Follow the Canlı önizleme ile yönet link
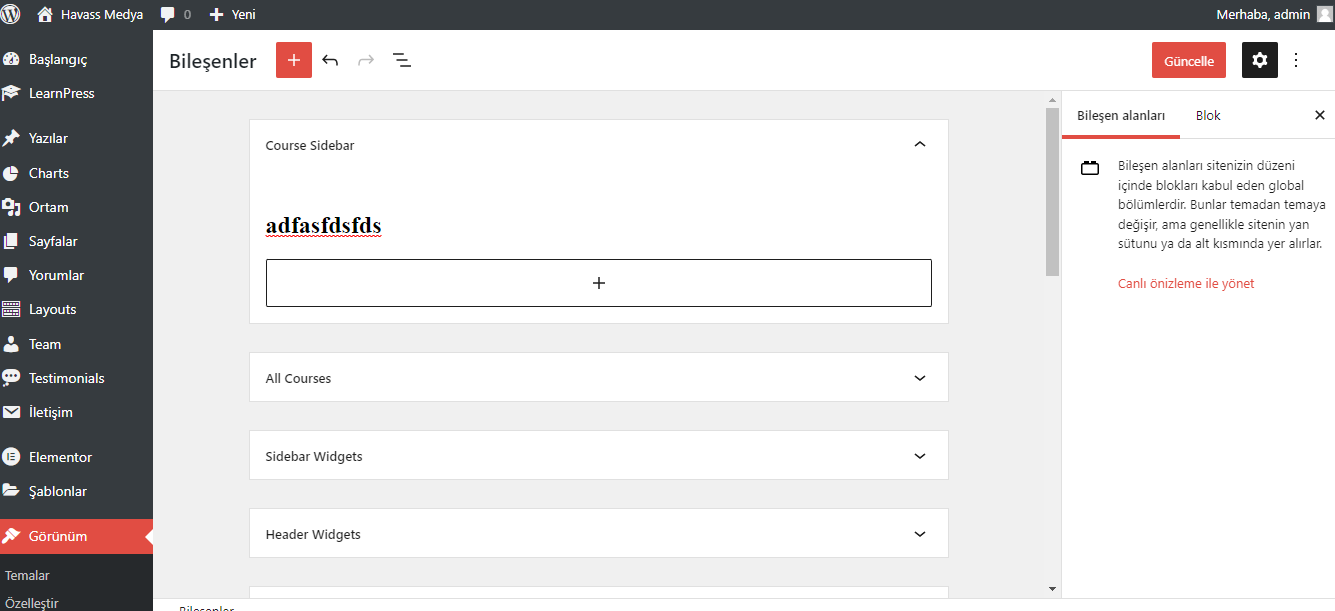Image resolution: width=1335 pixels, height=611 pixels. 1186,283
